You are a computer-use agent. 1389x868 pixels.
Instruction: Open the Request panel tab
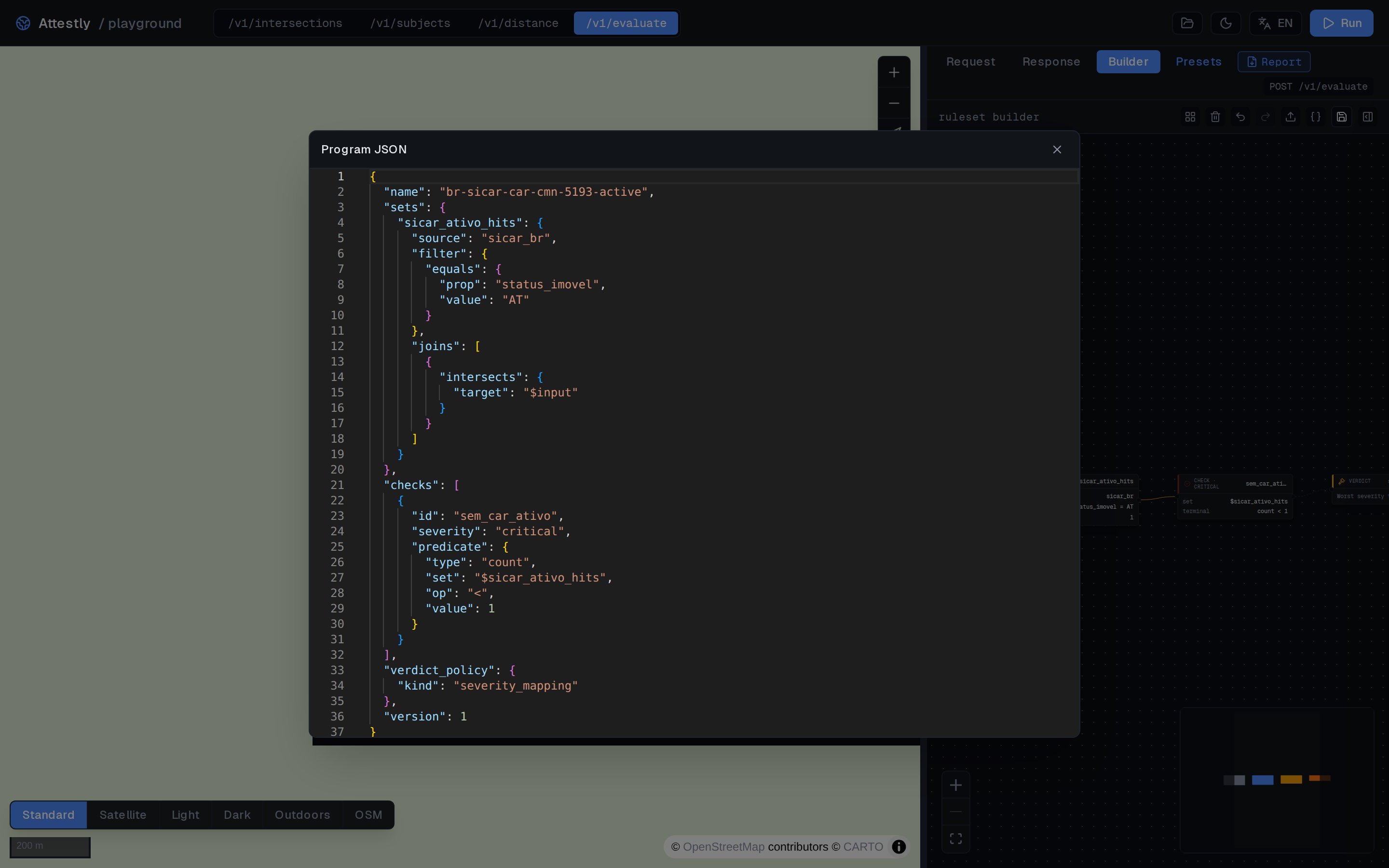pos(970,61)
